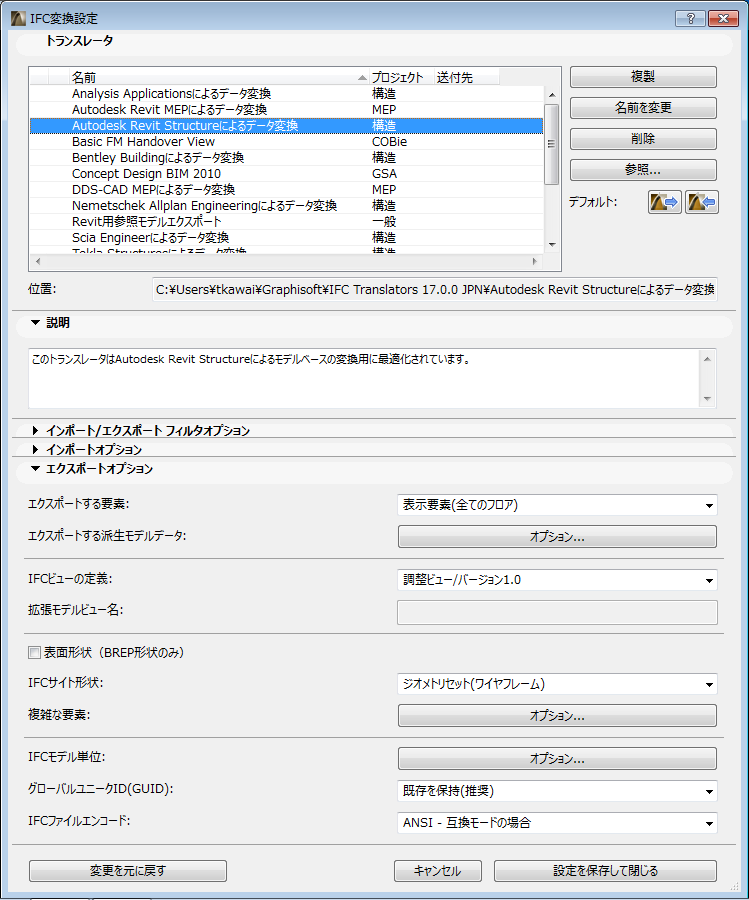Select Revit用参照モデルエクスポート translator

pos(286,222)
